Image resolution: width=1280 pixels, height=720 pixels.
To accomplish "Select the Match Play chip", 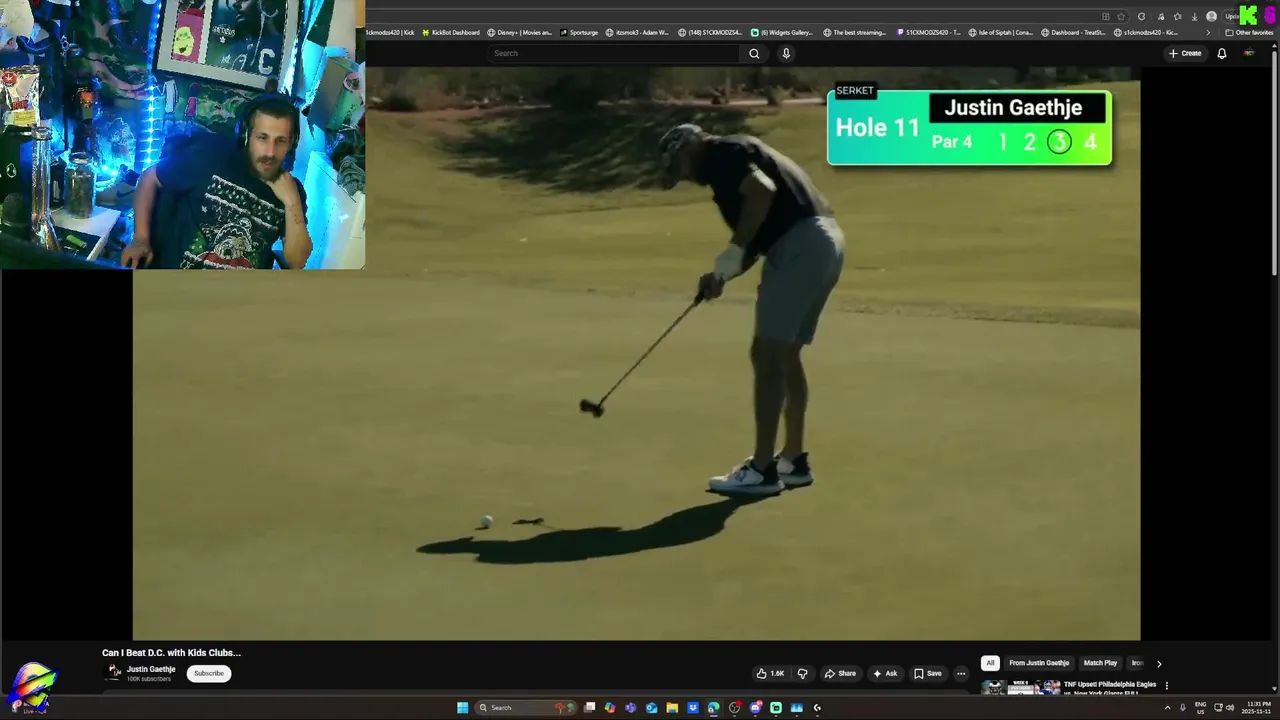I will 1100,663.
